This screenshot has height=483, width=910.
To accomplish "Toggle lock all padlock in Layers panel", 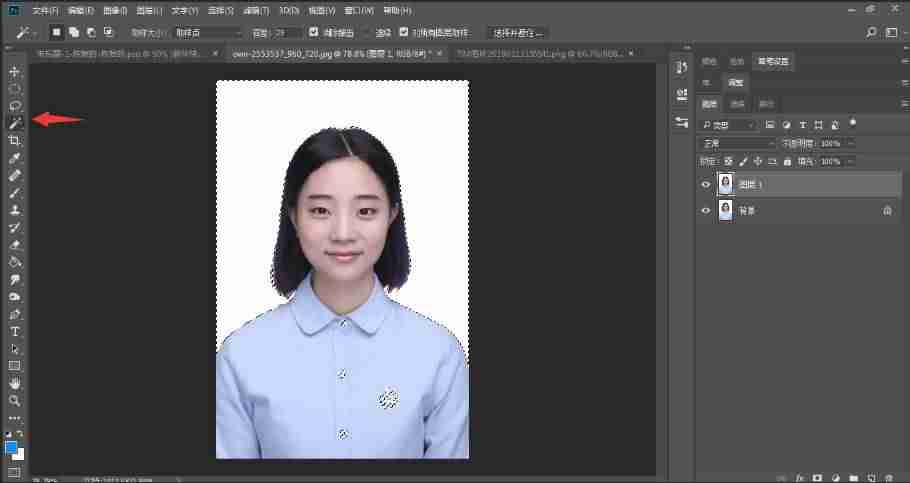I will click(x=787, y=161).
